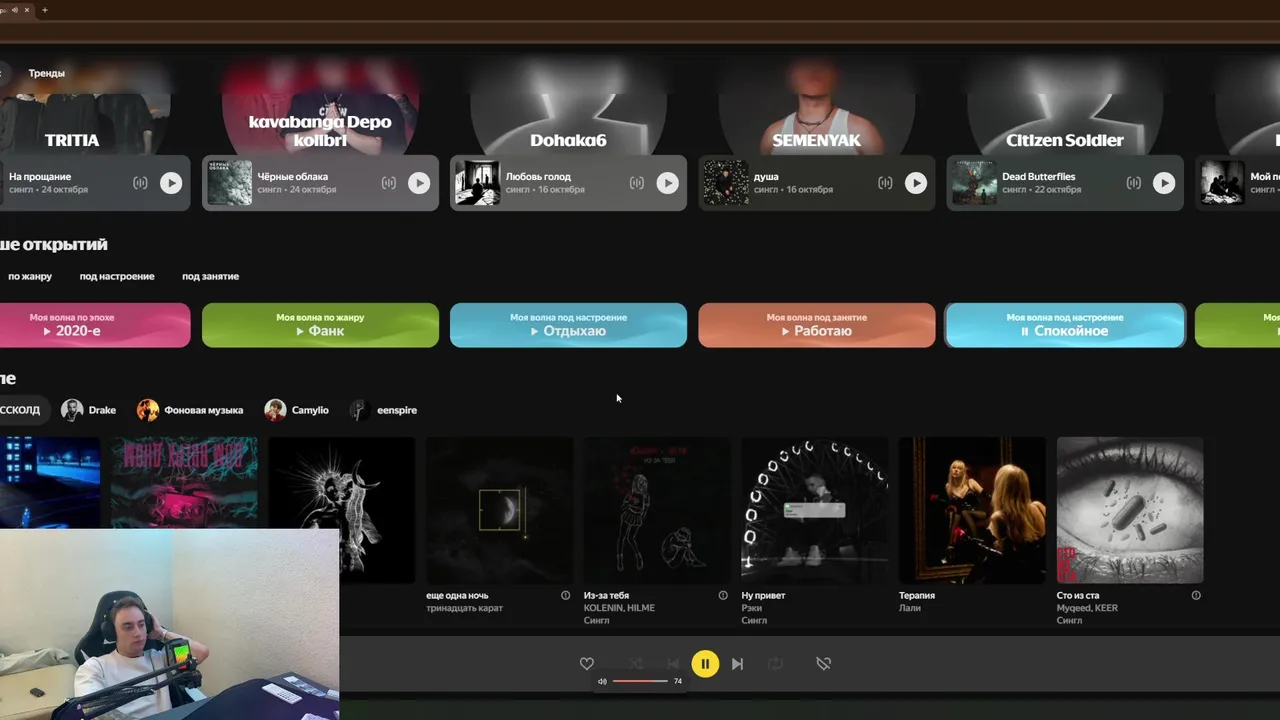Start the wave from 'душа'
This screenshot has width=1280, height=720.
pyautogui.click(x=885, y=183)
